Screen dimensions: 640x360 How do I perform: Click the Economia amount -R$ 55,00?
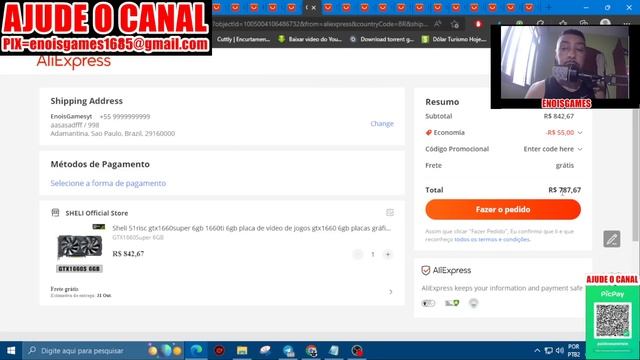point(560,133)
